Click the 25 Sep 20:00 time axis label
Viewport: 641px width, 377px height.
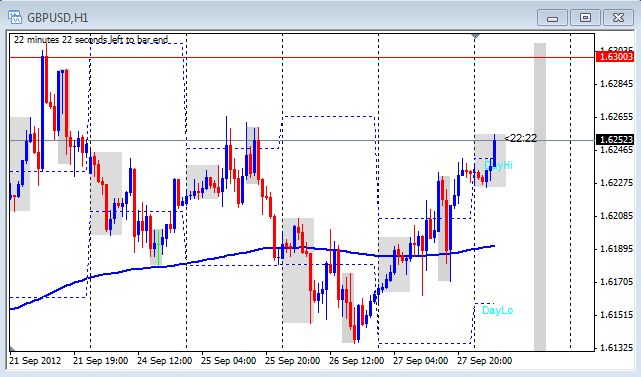coord(292,361)
